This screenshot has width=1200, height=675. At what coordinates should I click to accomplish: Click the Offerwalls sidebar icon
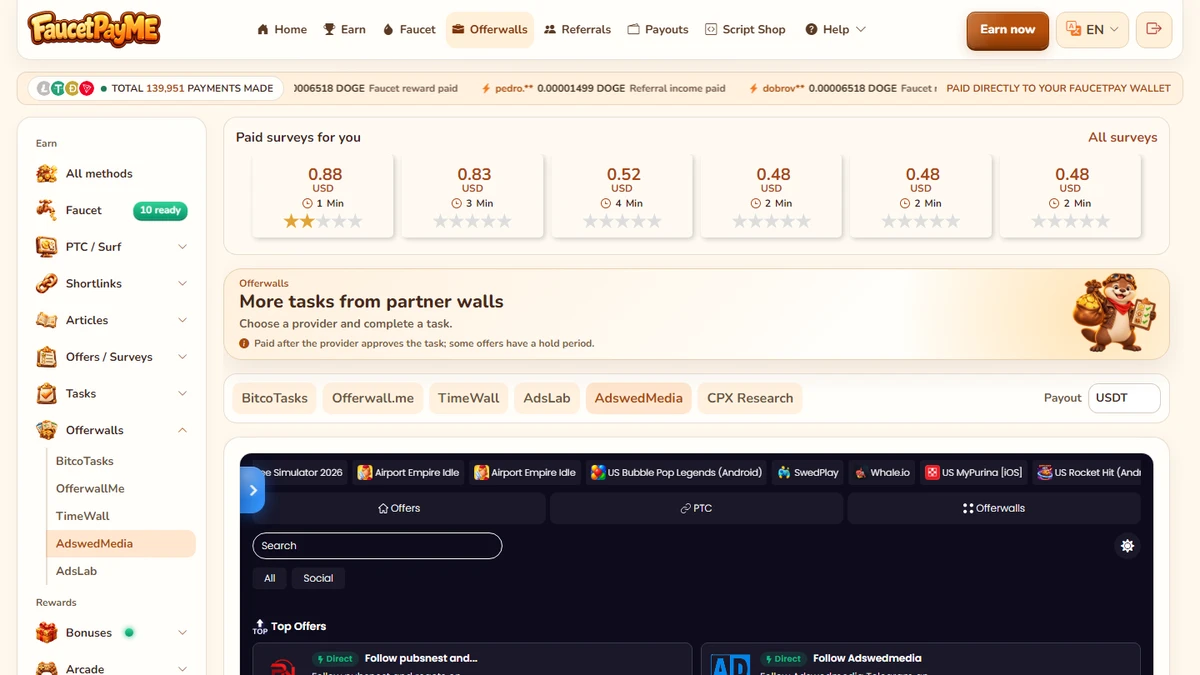click(47, 430)
